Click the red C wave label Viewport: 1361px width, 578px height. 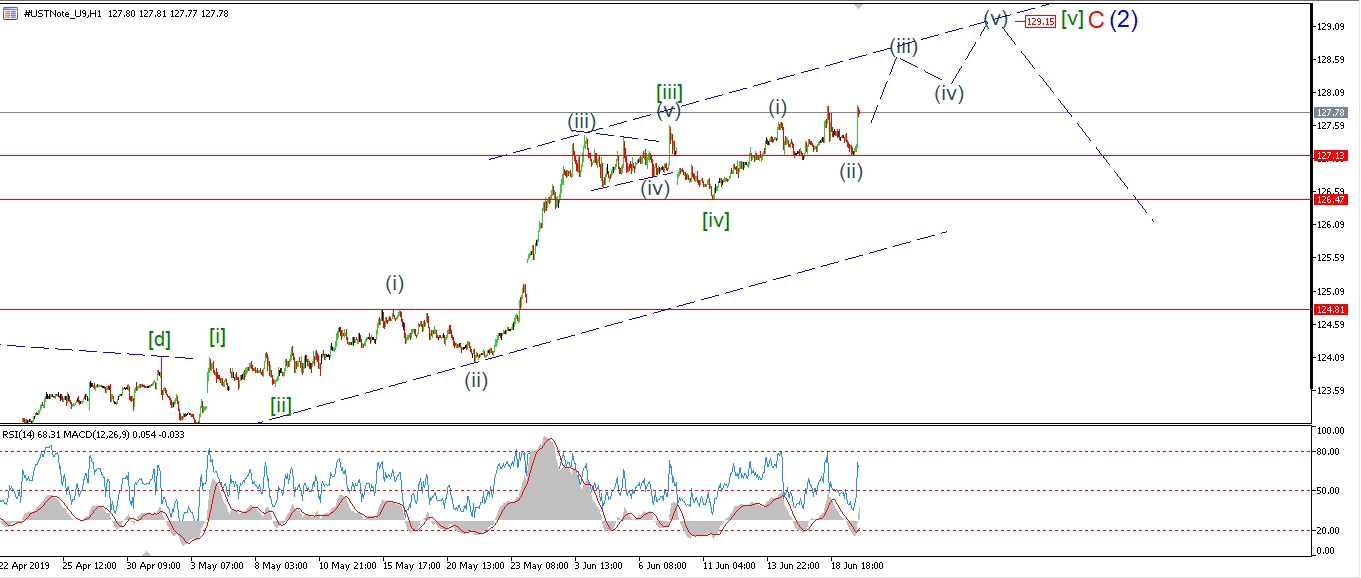(1096, 19)
